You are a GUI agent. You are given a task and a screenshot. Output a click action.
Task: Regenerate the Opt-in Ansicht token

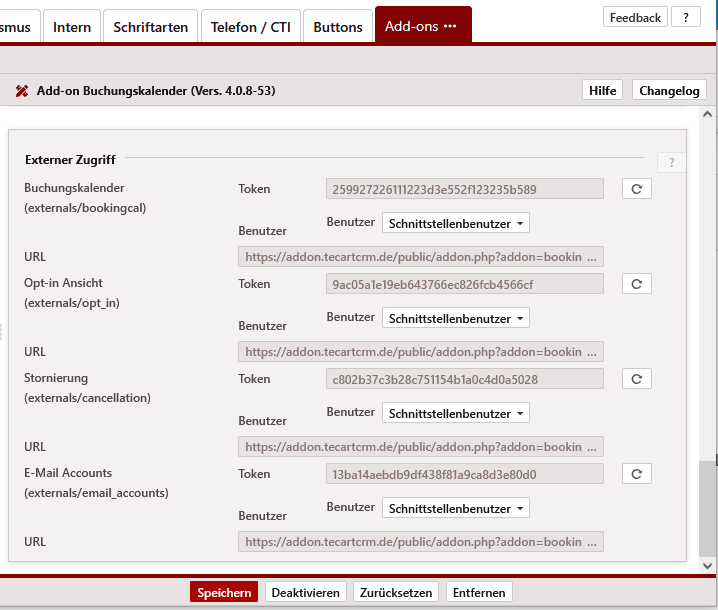636,284
